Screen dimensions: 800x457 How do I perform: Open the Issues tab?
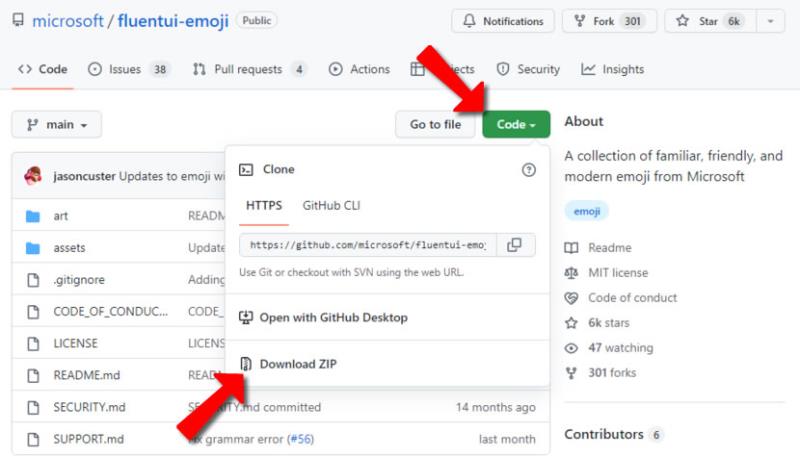[x=129, y=69]
